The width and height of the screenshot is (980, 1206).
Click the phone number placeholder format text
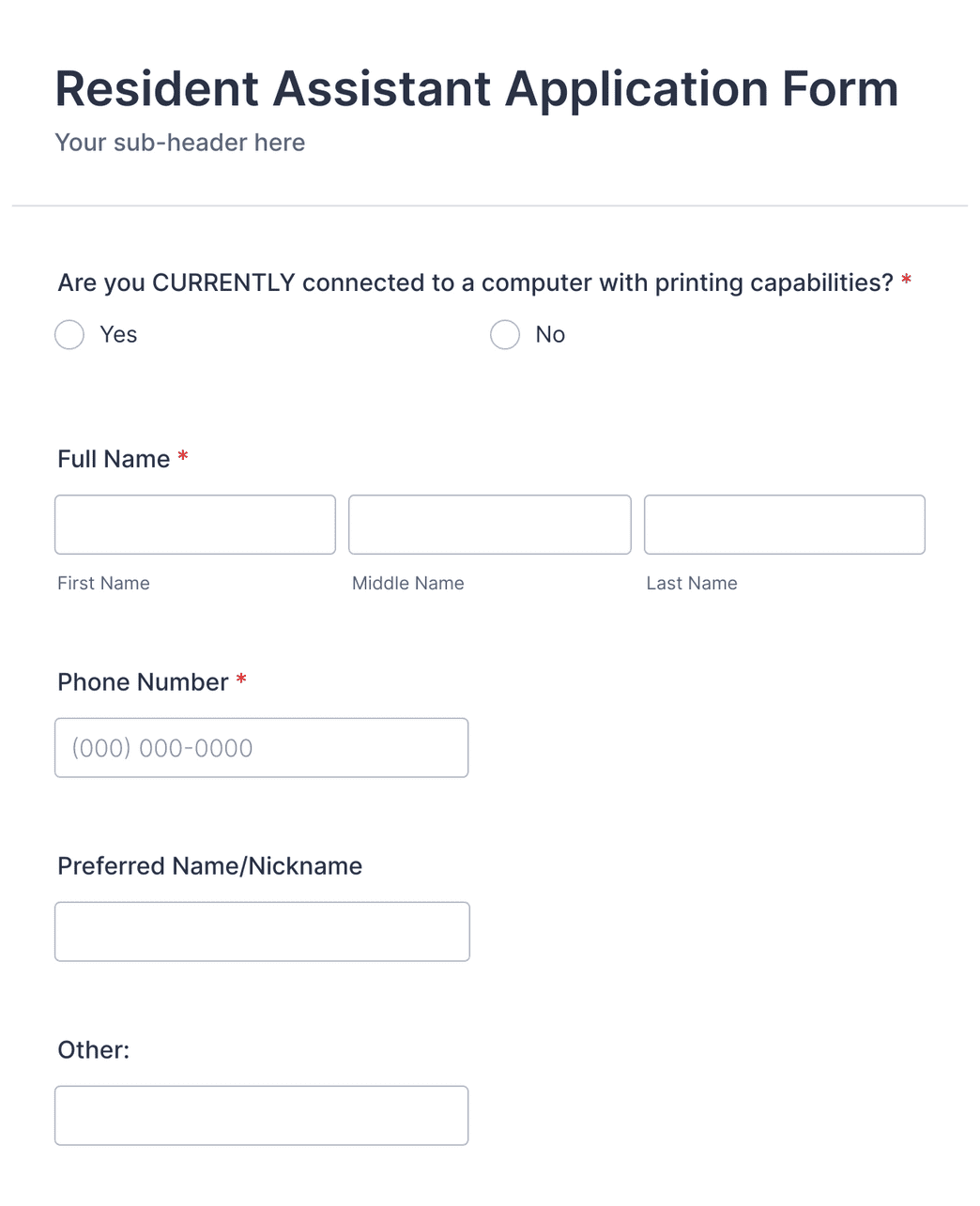click(161, 747)
